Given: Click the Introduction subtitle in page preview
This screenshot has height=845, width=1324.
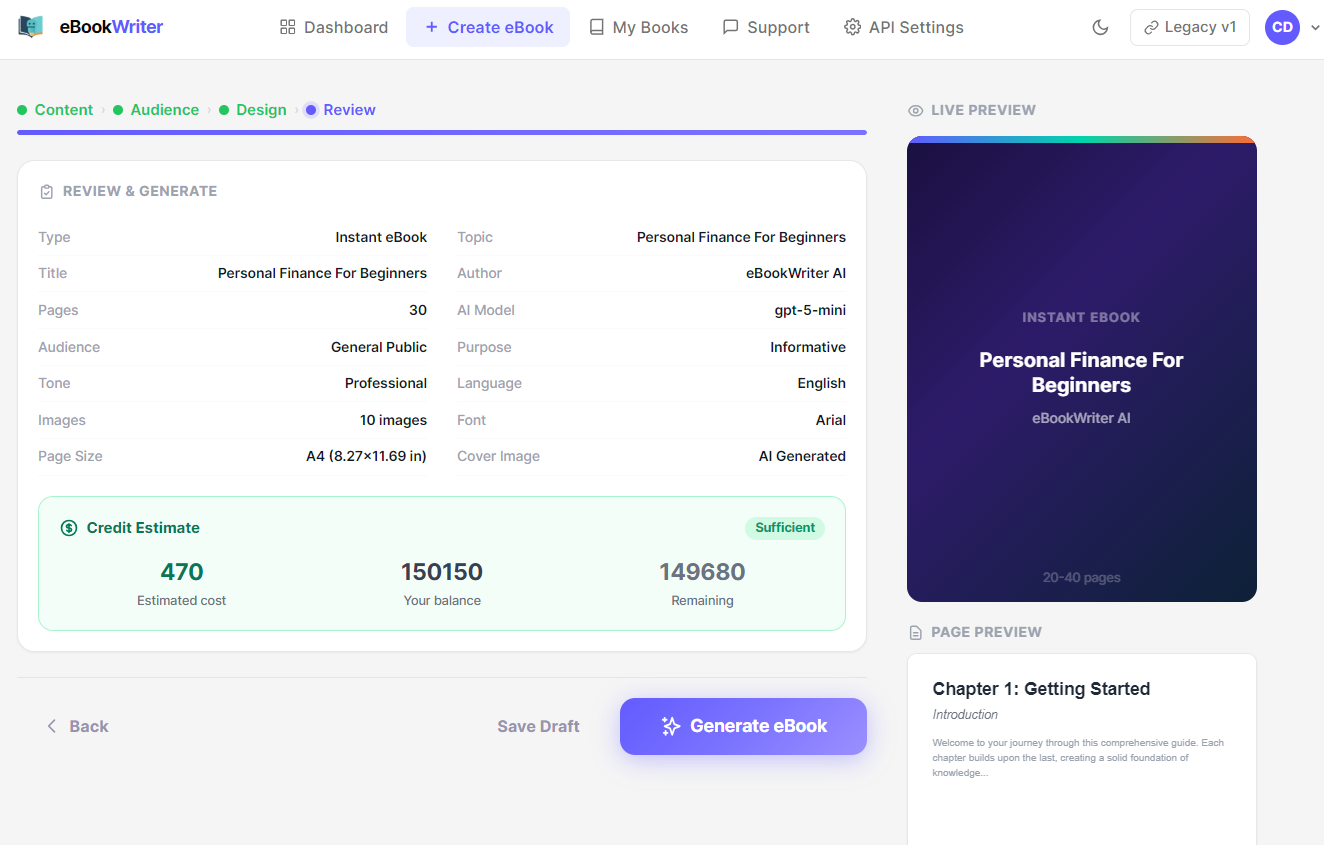Looking at the screenshot, I should pos(965,714).
